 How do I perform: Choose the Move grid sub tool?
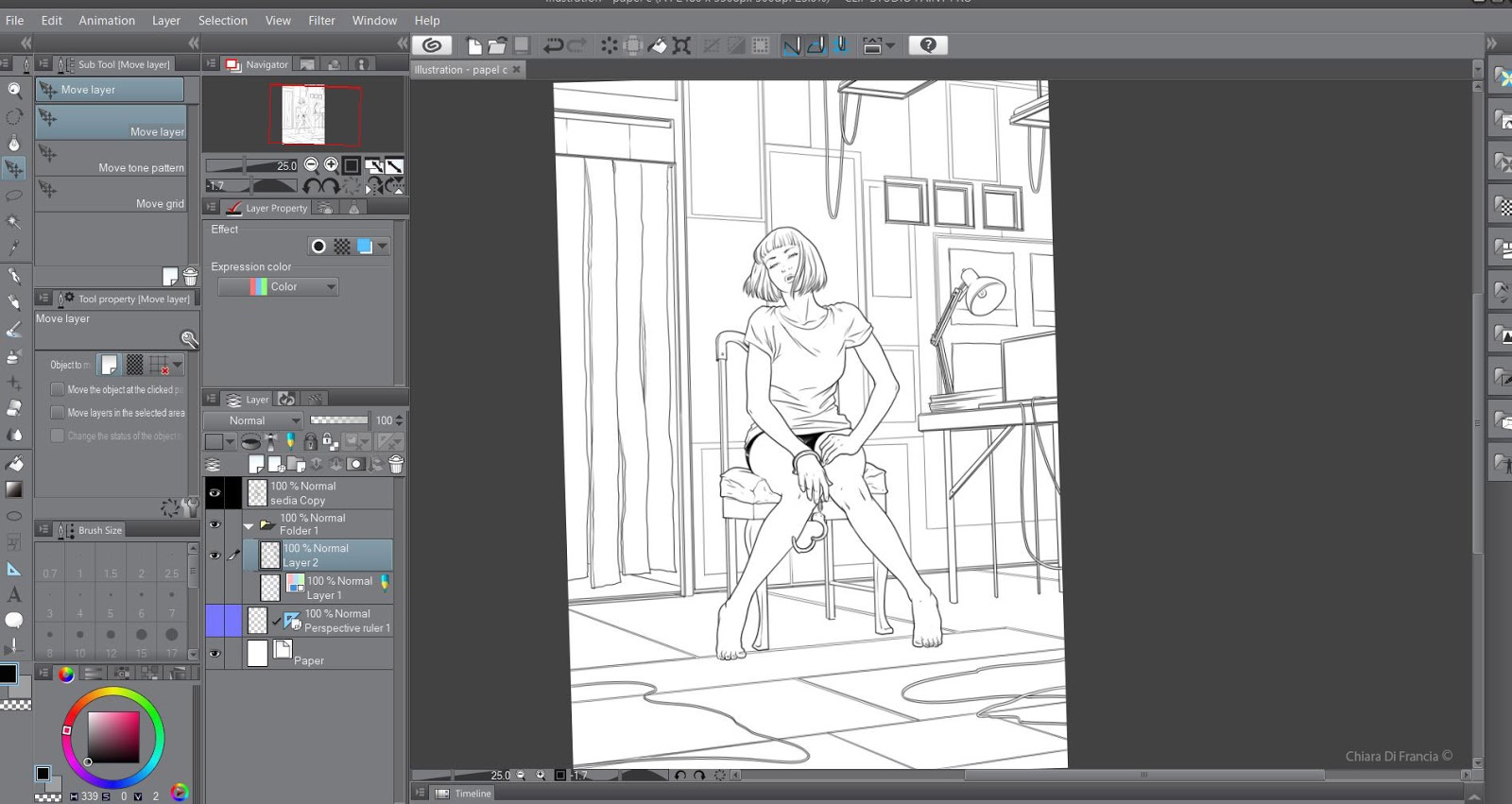tap(112, 194)
